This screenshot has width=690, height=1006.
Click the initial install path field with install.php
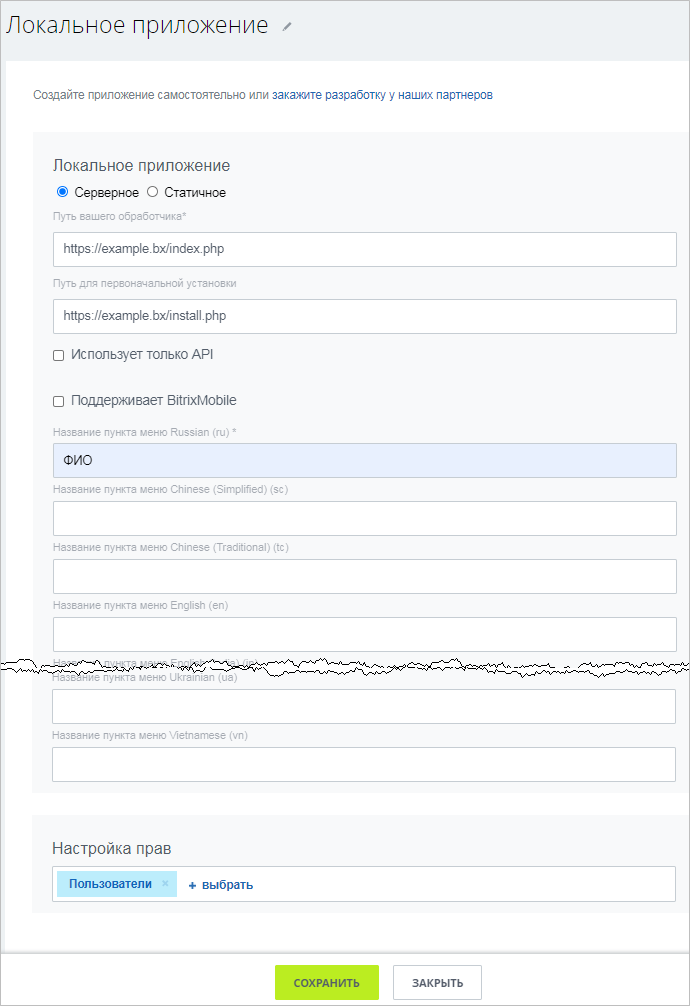[x=364, y=316]
